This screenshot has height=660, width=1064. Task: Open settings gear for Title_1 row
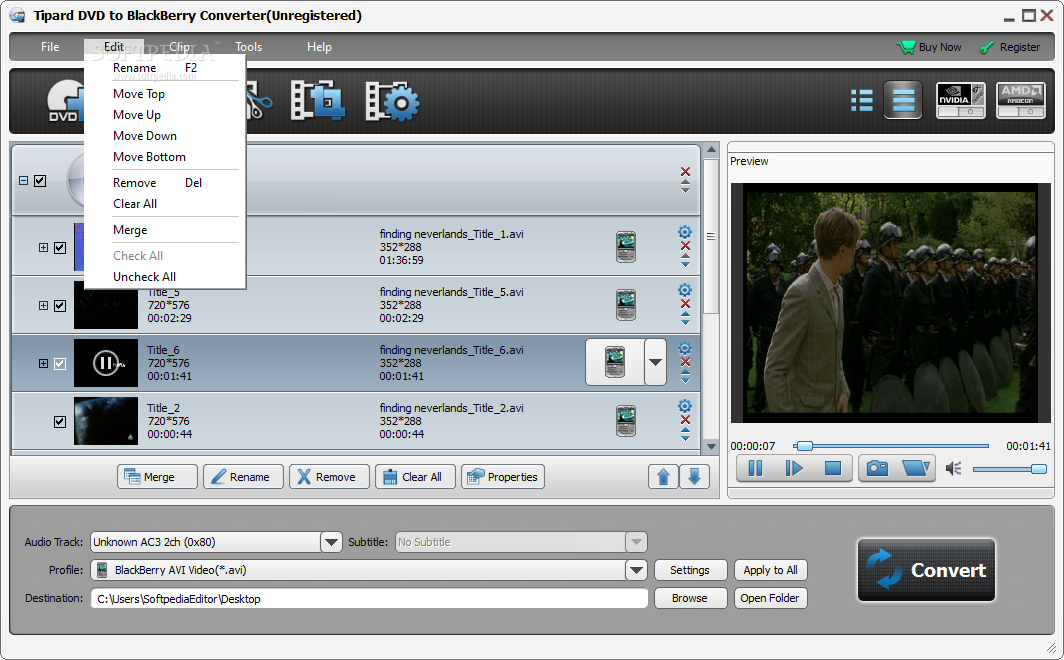685,232
